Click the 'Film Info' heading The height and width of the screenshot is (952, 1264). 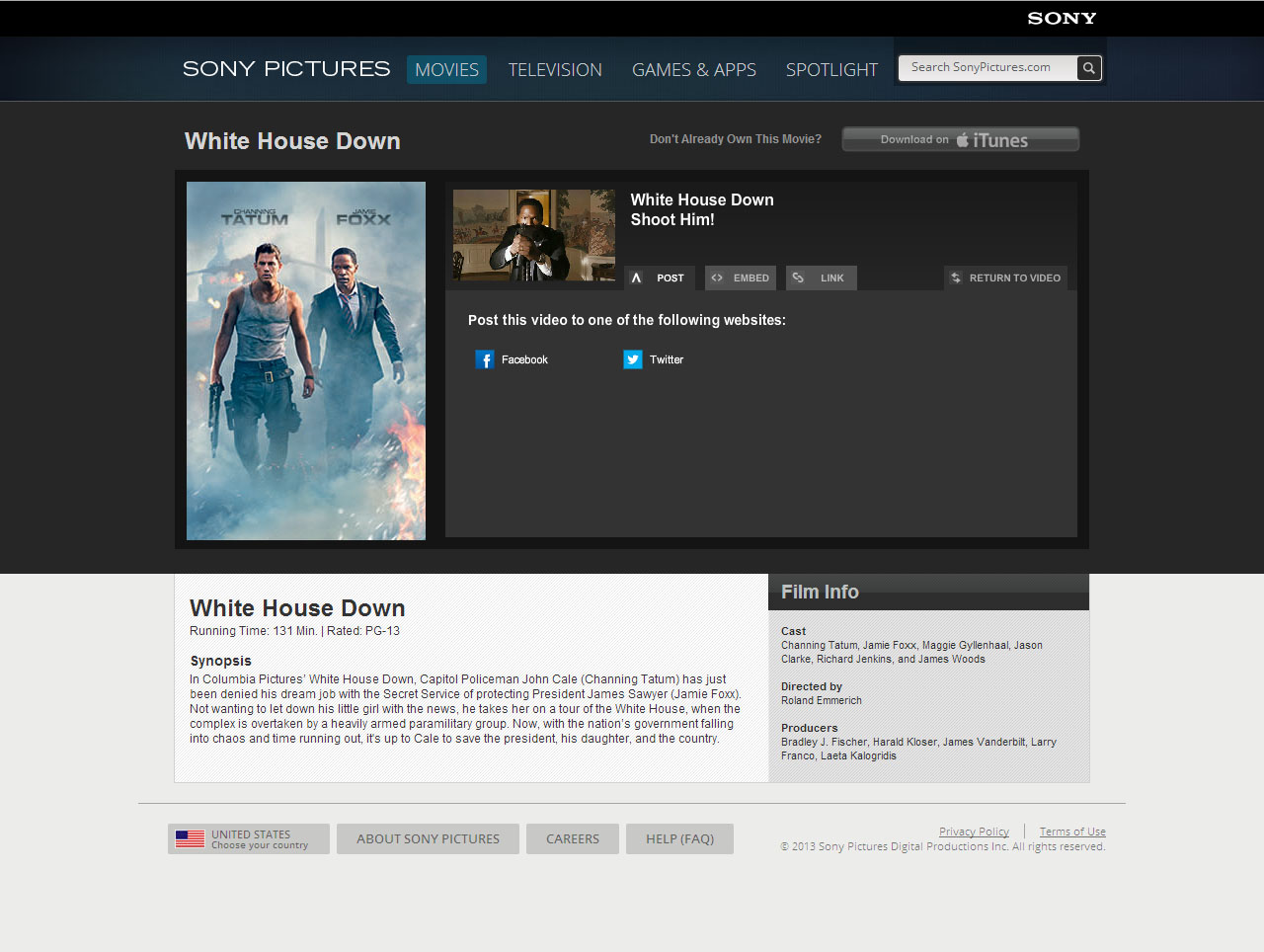point(820,592)
